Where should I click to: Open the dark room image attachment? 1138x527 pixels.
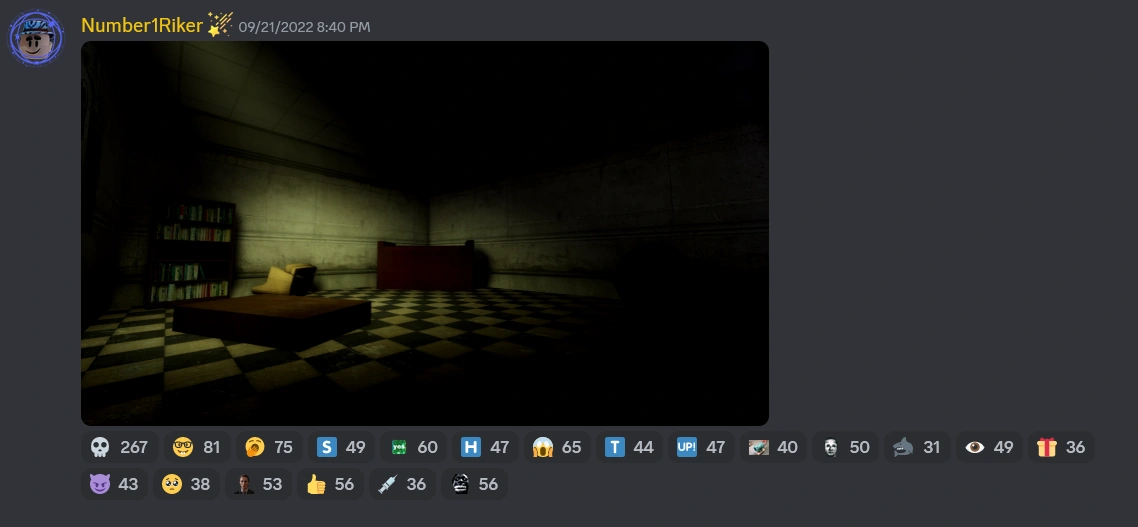[425, 233]
